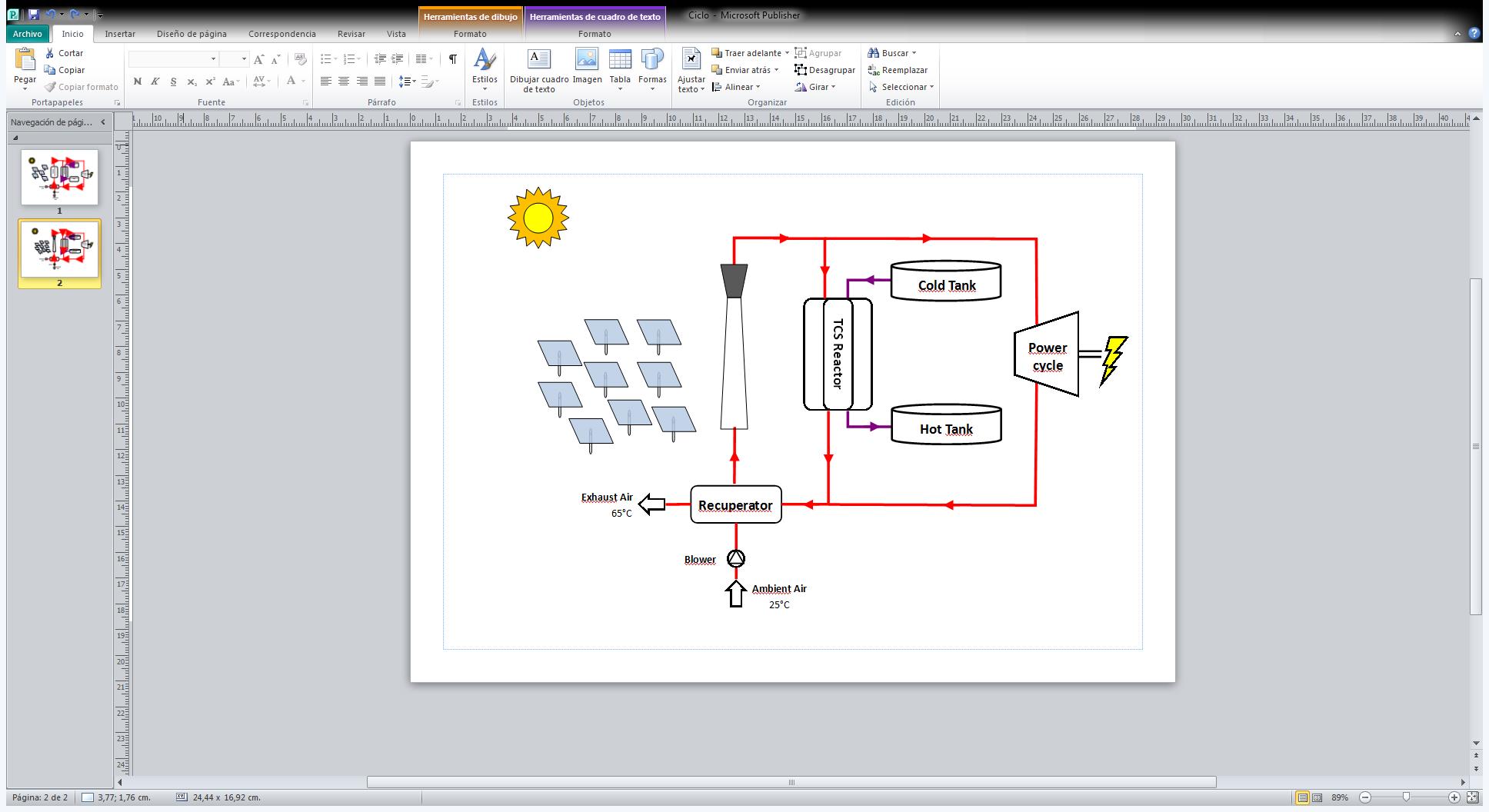This screenshot has height=812, width=1489.
Task: Insert an image with the Imagen icon
Action: click(586, 60)
